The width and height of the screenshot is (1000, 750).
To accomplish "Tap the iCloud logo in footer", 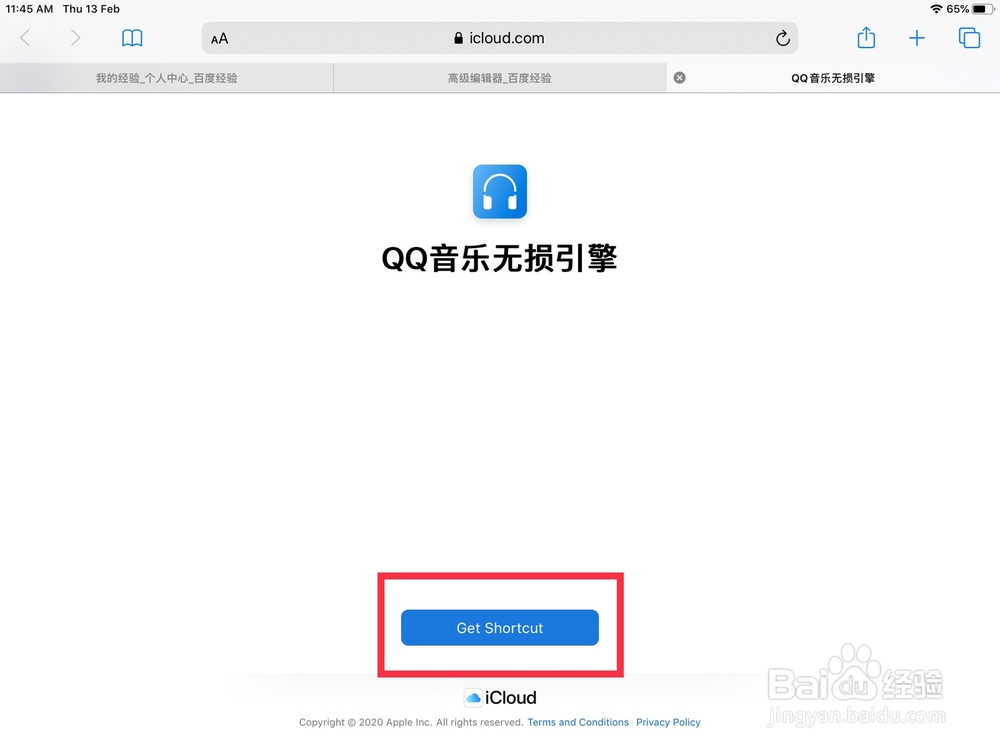I will (x=500, y=698).
